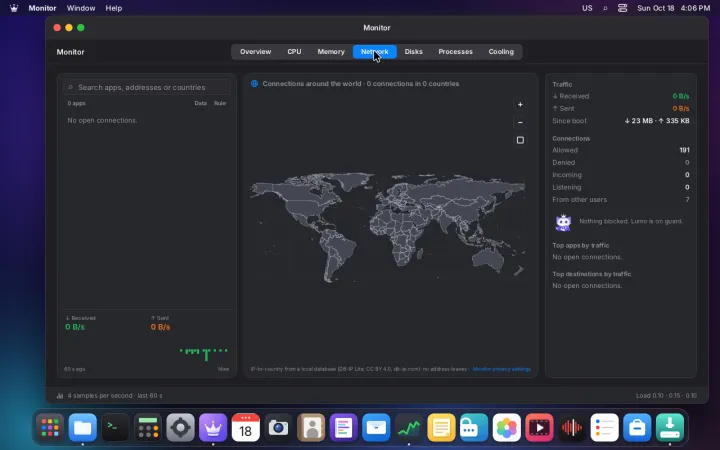
Task: Click the US input source indicator
Action: click(587, 8)
